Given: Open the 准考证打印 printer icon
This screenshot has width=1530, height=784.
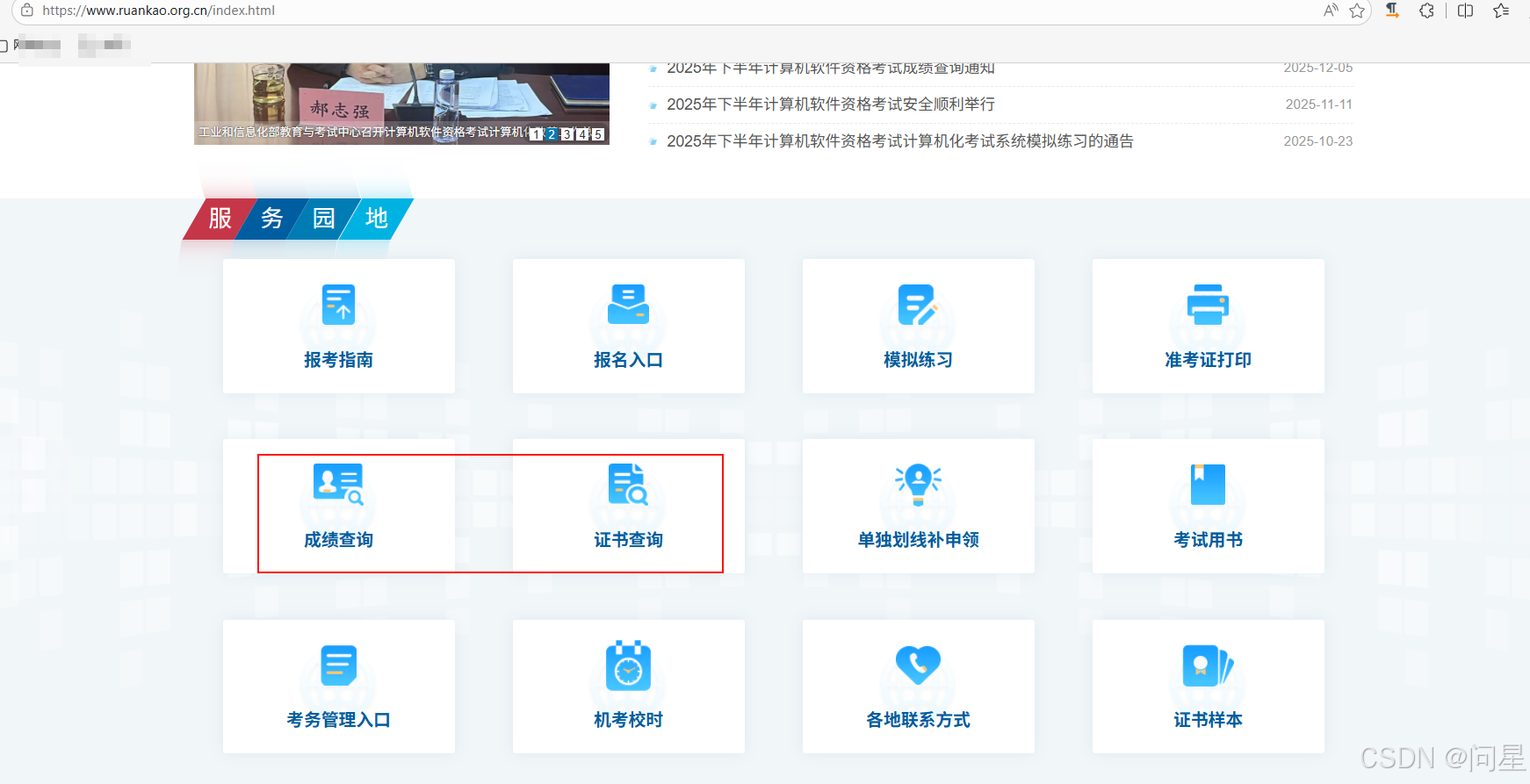Looking at the screenshot, I should click(x=1208, y=305).
